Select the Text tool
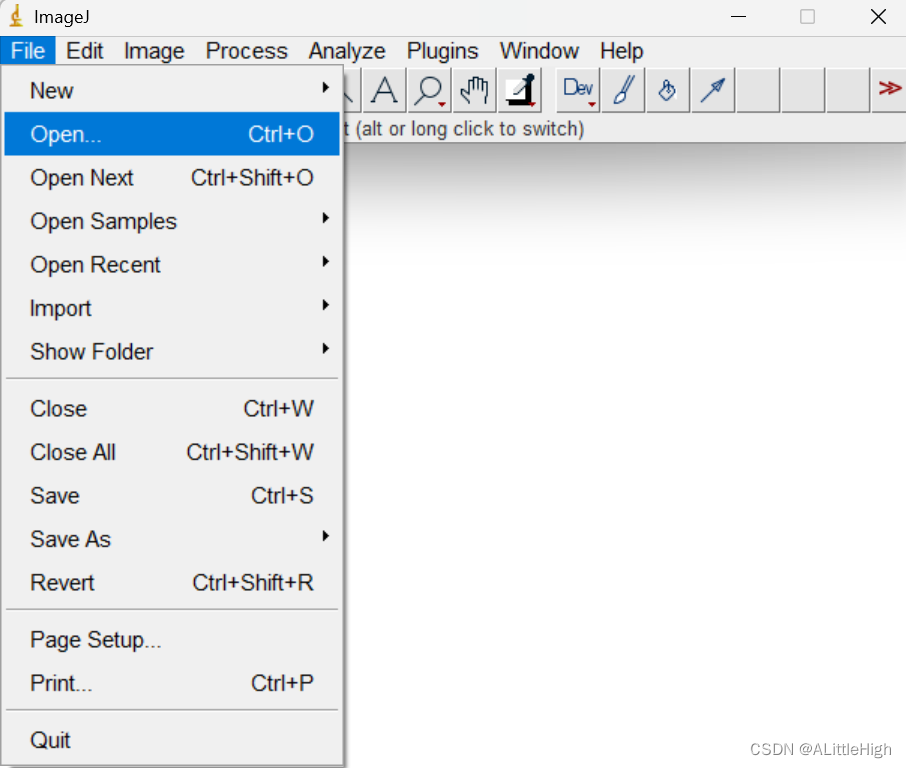906x768 pixels. point(384,90)
